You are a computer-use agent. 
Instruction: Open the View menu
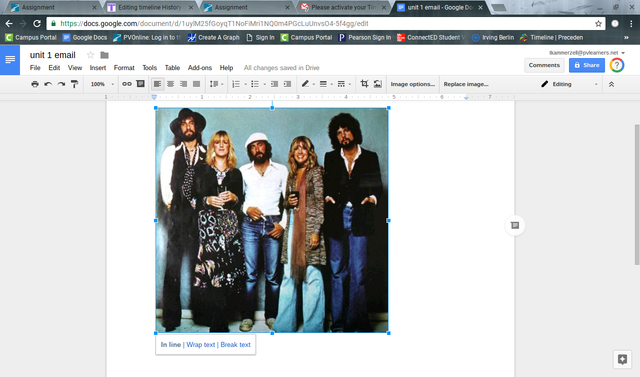tap(75, 68)
